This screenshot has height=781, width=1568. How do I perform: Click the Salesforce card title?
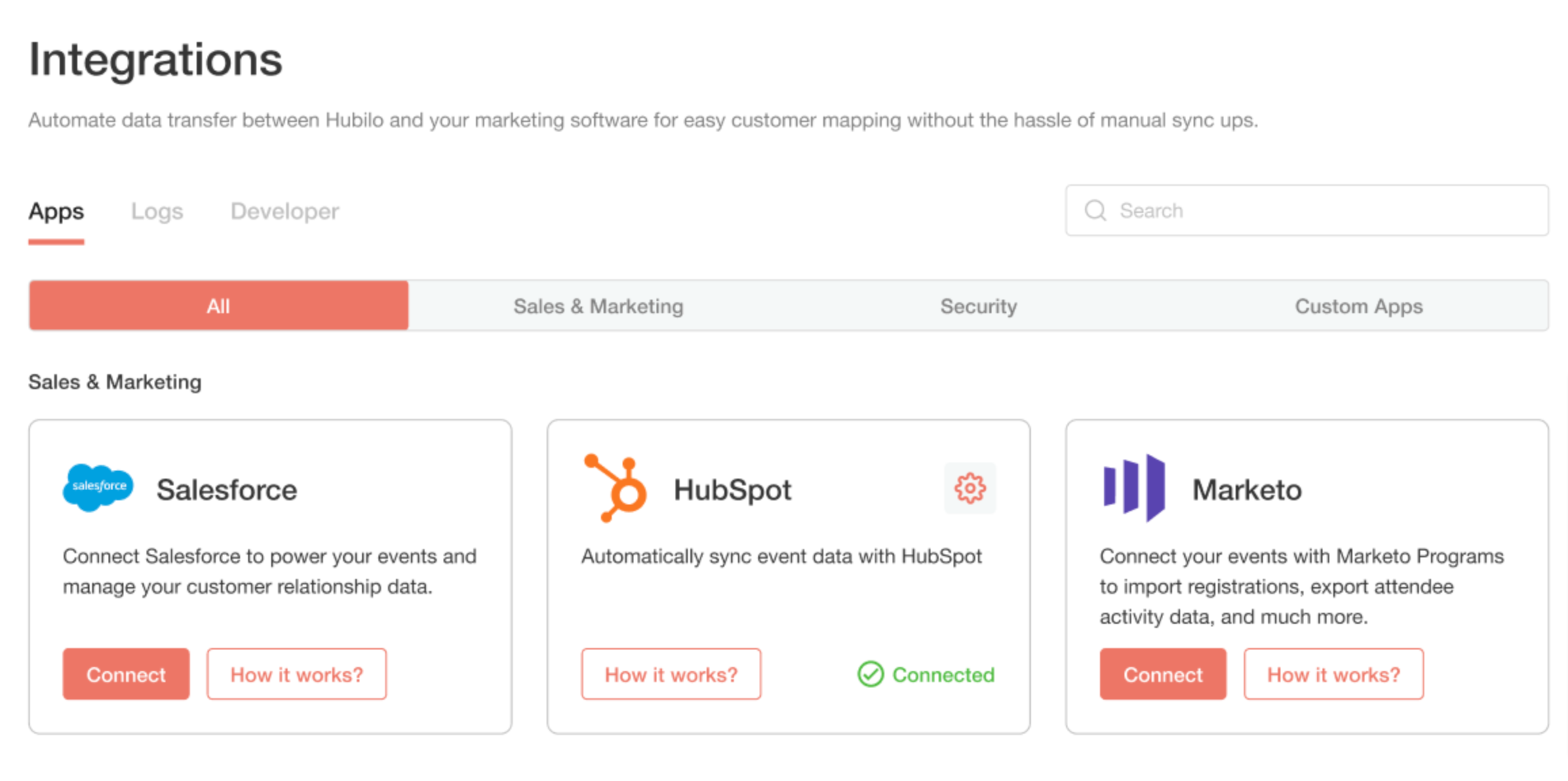point(227,489)
